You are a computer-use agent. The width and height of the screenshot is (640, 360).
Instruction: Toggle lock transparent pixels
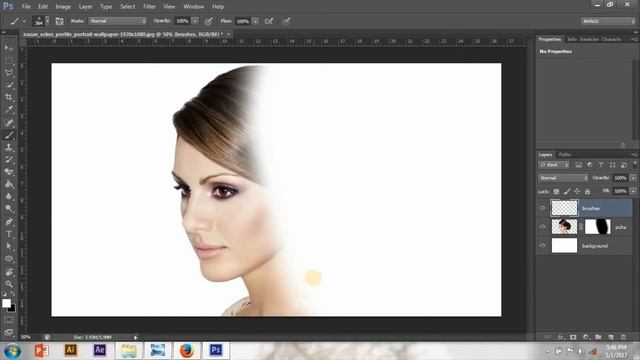556,191
